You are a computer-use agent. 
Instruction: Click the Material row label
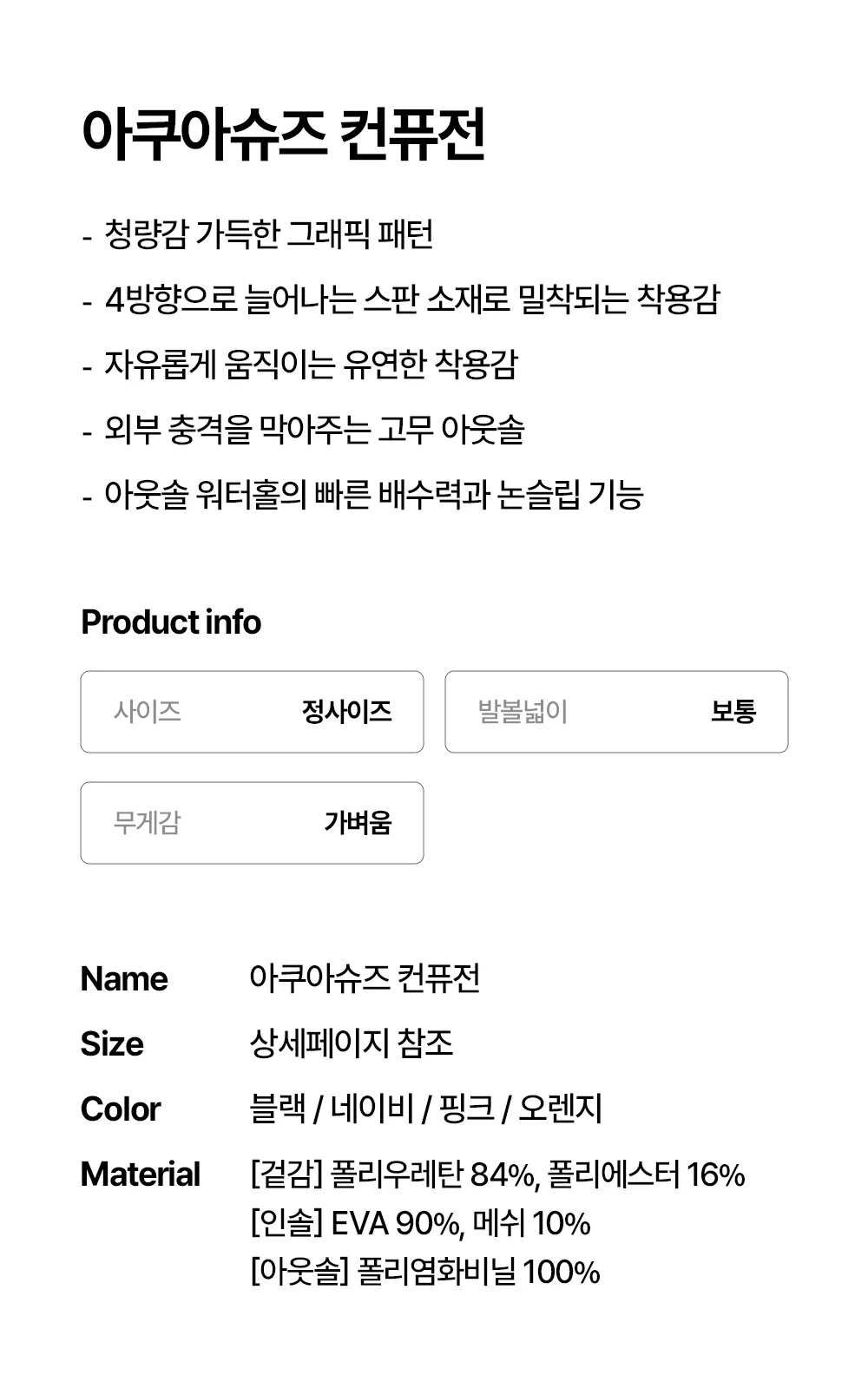(x=141, y=1175)
